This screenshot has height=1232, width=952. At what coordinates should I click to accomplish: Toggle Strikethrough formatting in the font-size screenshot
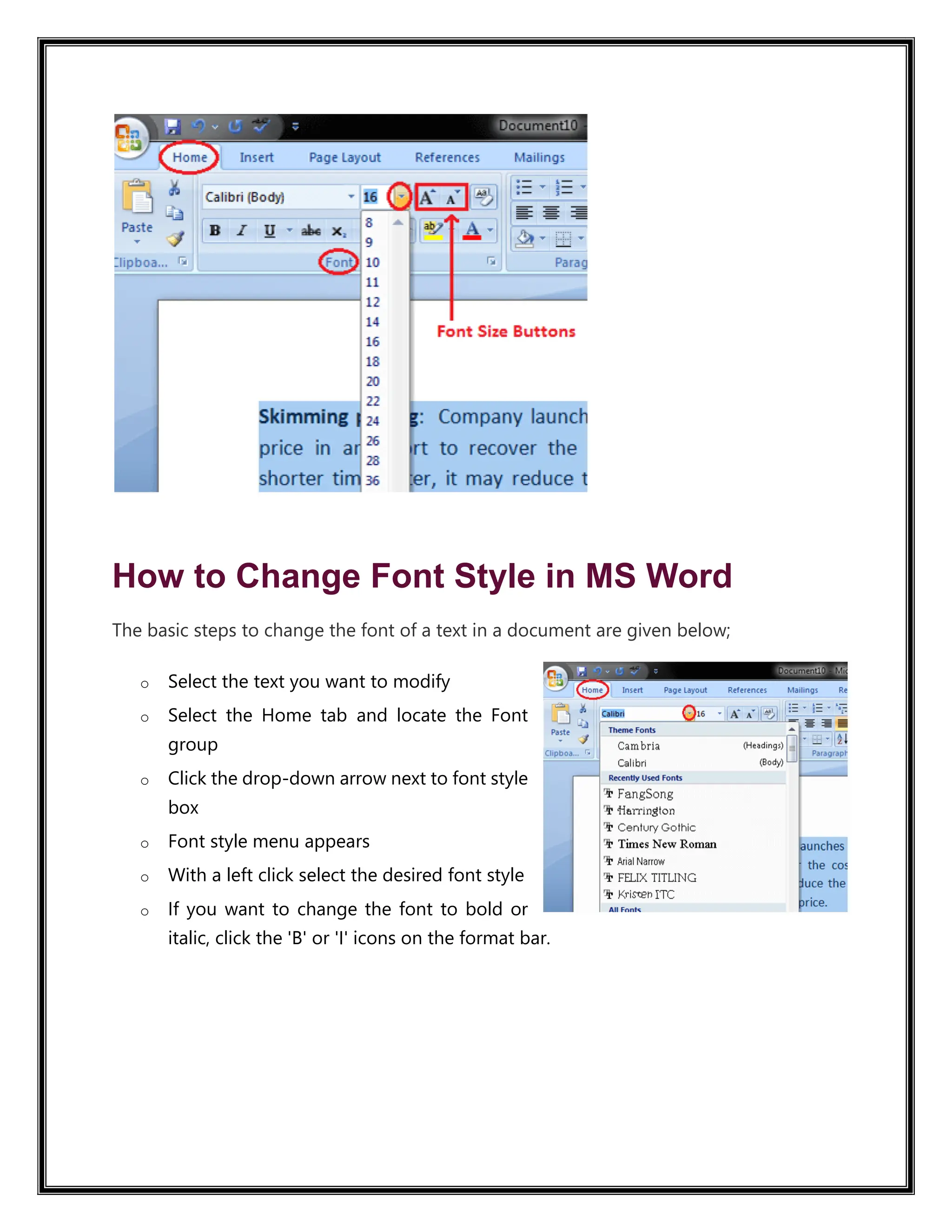(x=311, y=230)
